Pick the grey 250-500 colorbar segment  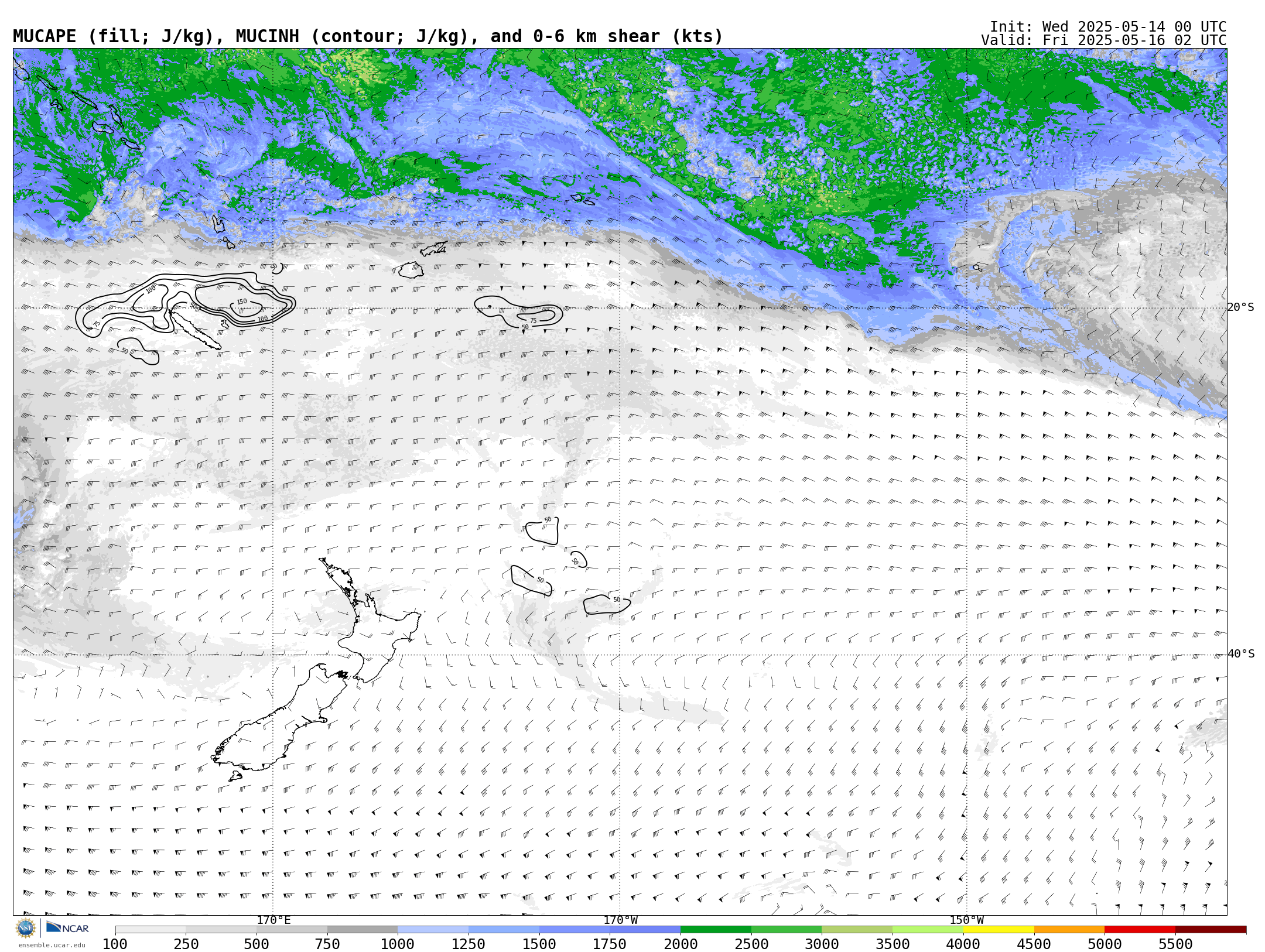point(221,930)
